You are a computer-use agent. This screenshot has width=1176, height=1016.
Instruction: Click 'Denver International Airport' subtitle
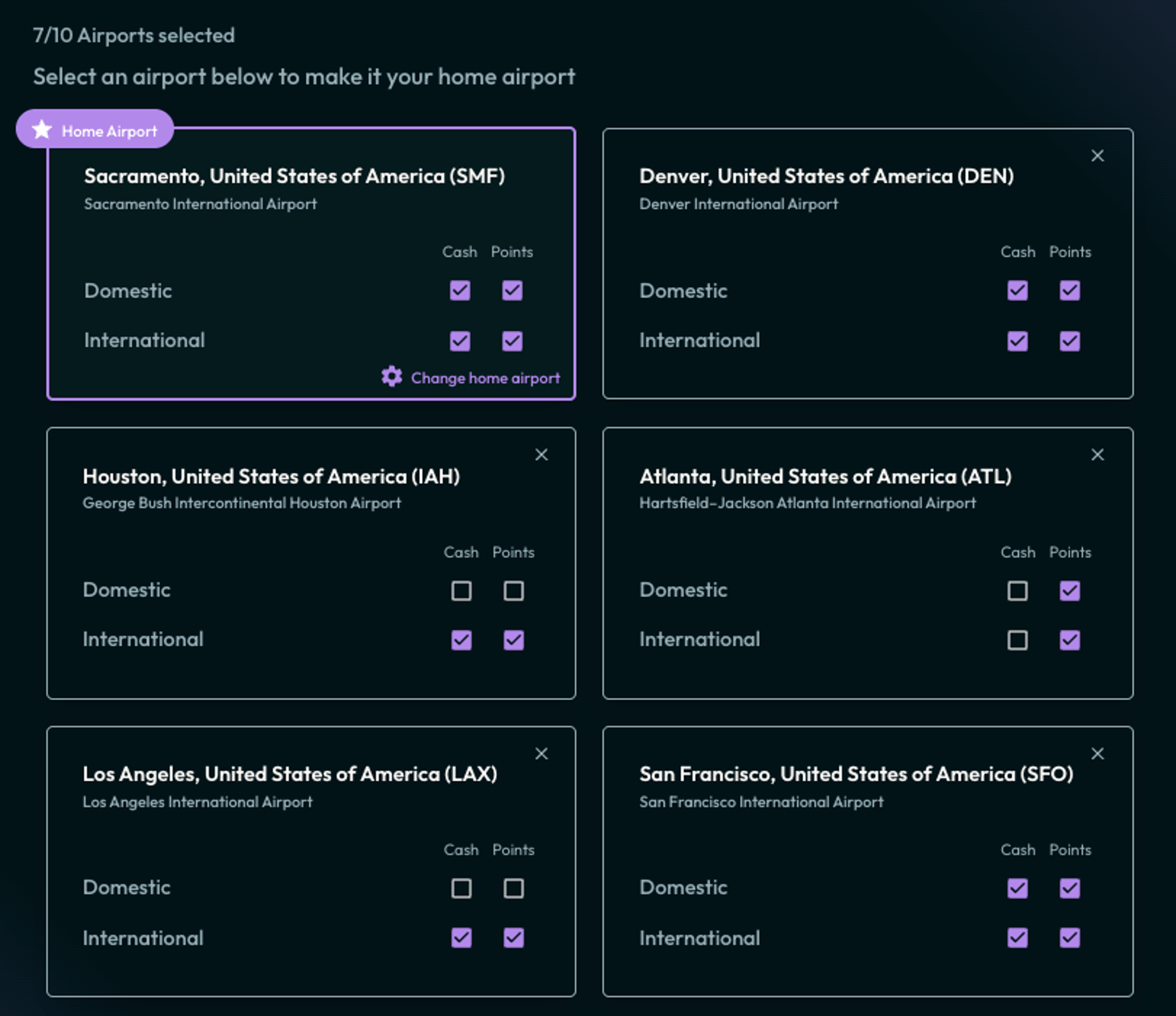tap(738, 204)
